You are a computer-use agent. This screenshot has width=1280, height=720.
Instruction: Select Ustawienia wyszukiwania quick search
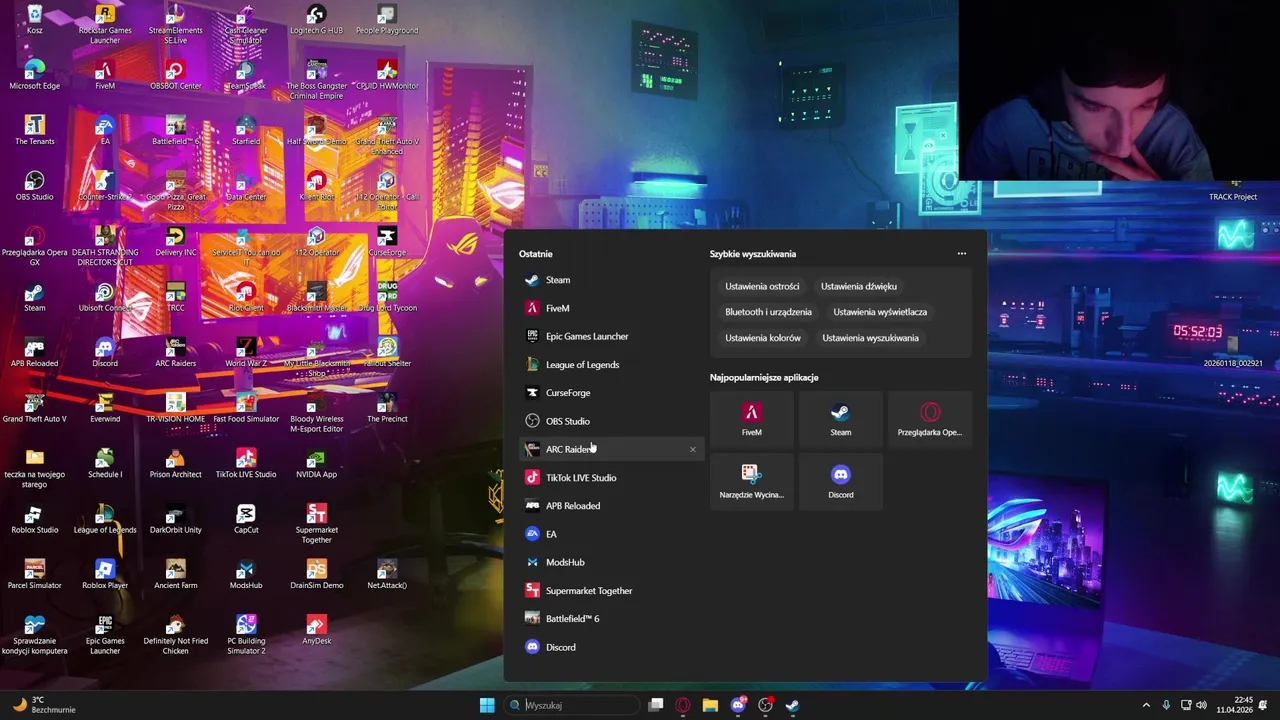870,338
